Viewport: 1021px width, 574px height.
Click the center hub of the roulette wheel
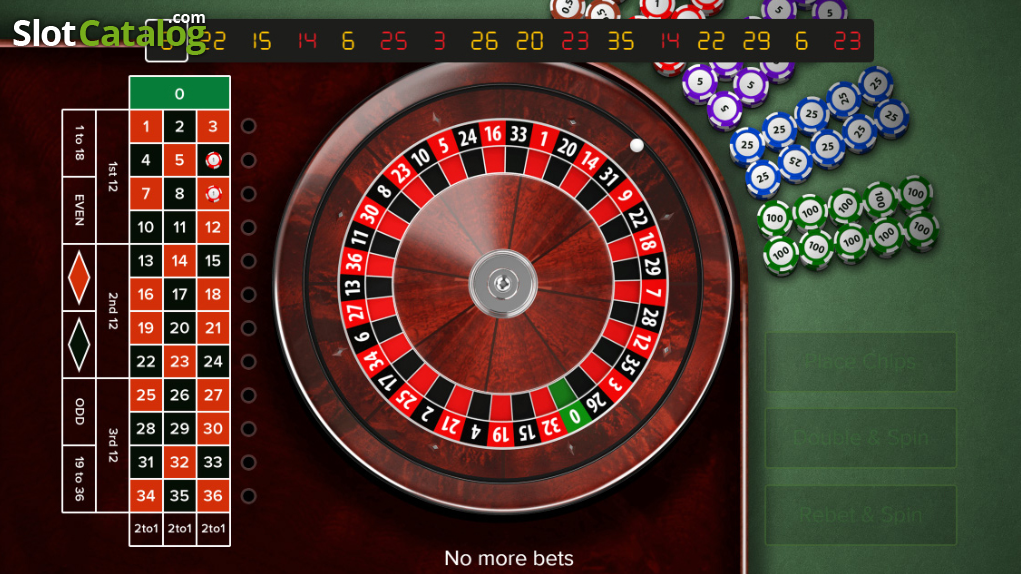[503, 284]
